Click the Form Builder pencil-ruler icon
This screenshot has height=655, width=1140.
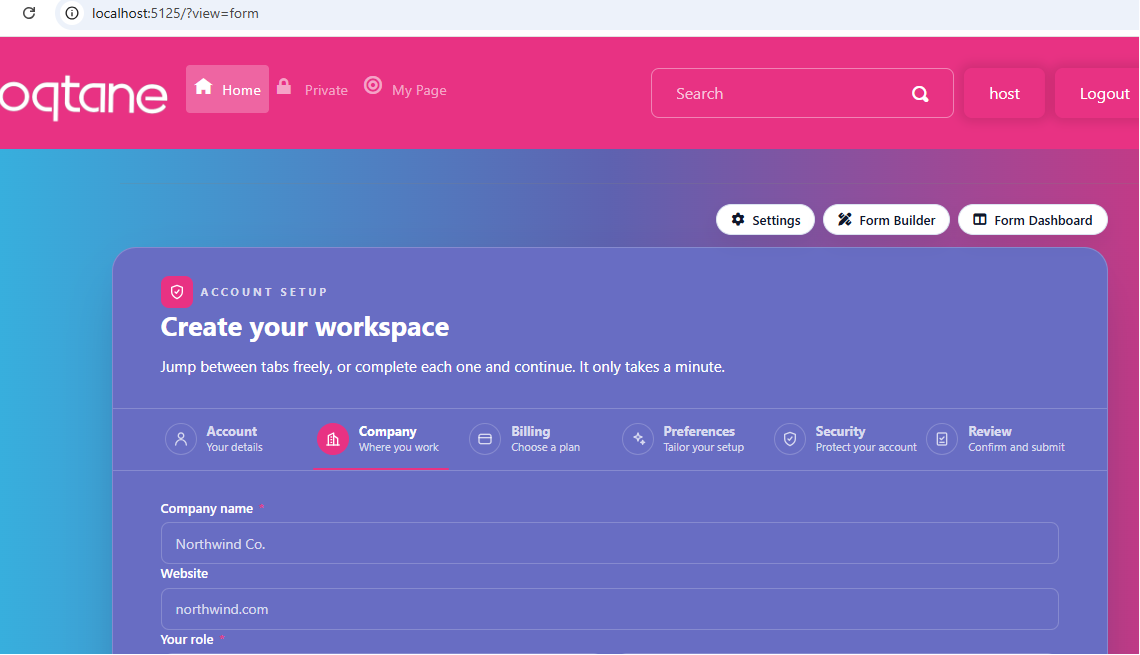tap(845, 220)
